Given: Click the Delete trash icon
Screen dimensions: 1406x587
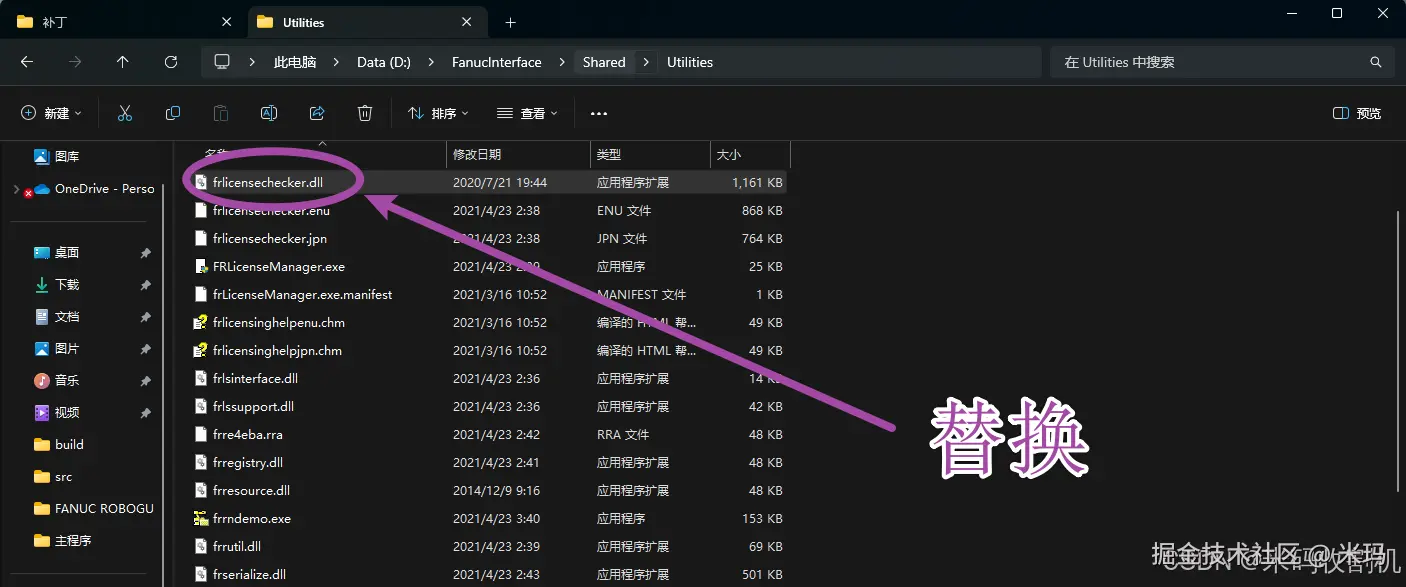Looking at the screenshot, I should point(365,113).
